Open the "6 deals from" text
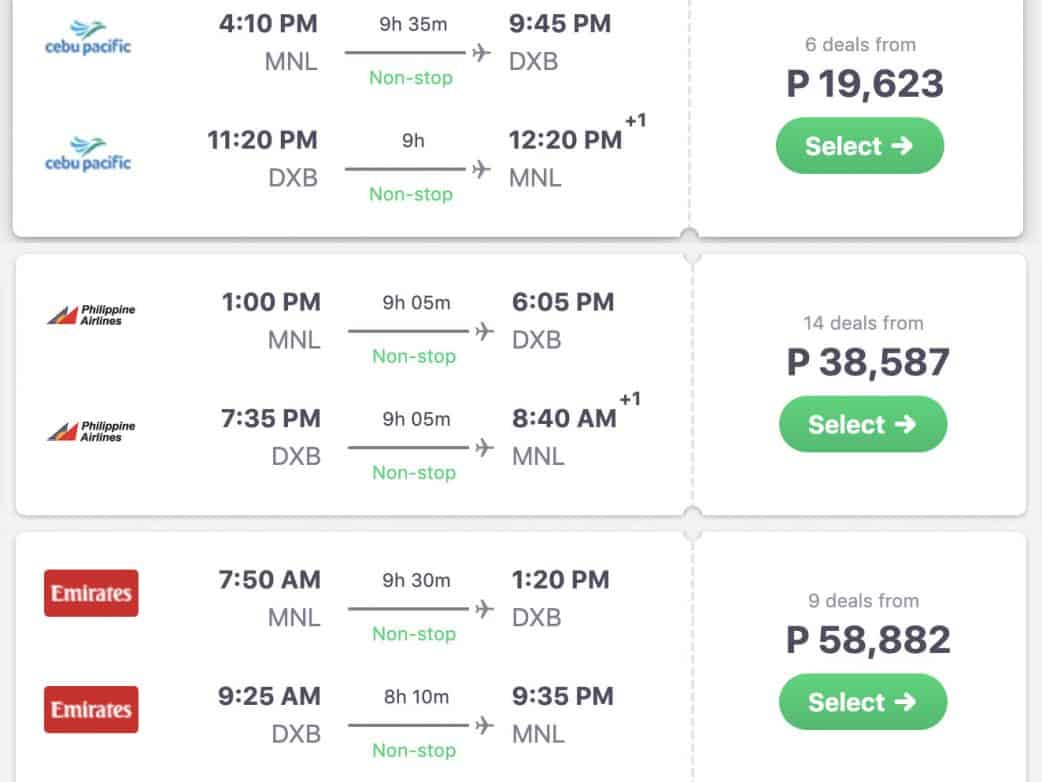This screenshot has height=782, width=1042. pyautogui.click(x=860, y=45)
